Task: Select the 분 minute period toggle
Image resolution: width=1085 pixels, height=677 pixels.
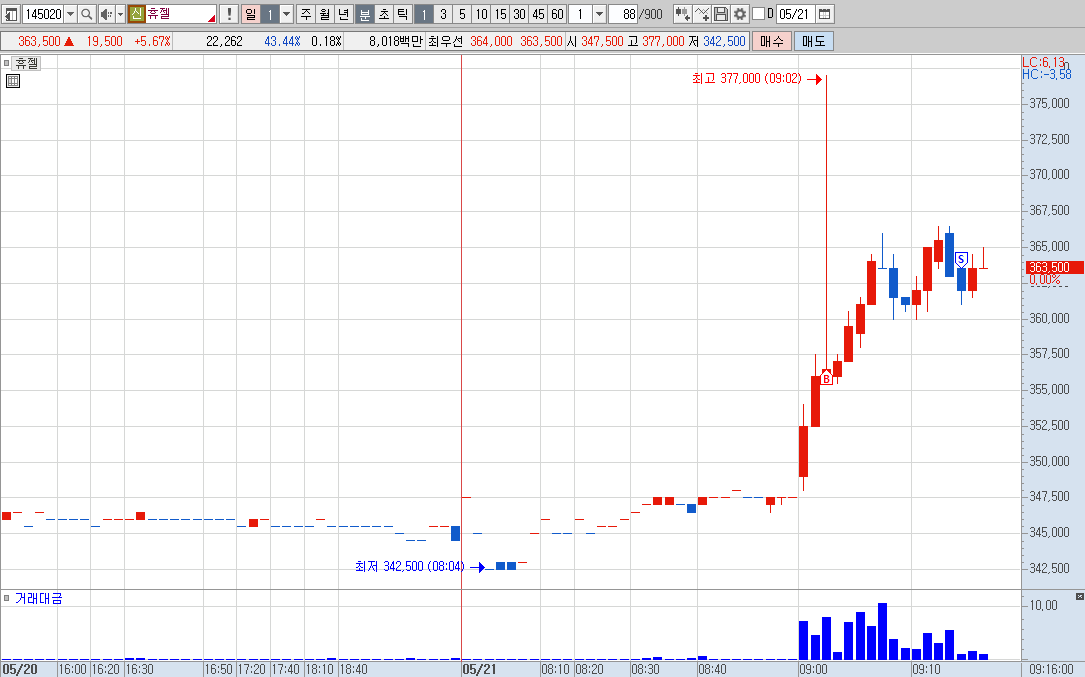Action: click(365, 14)
